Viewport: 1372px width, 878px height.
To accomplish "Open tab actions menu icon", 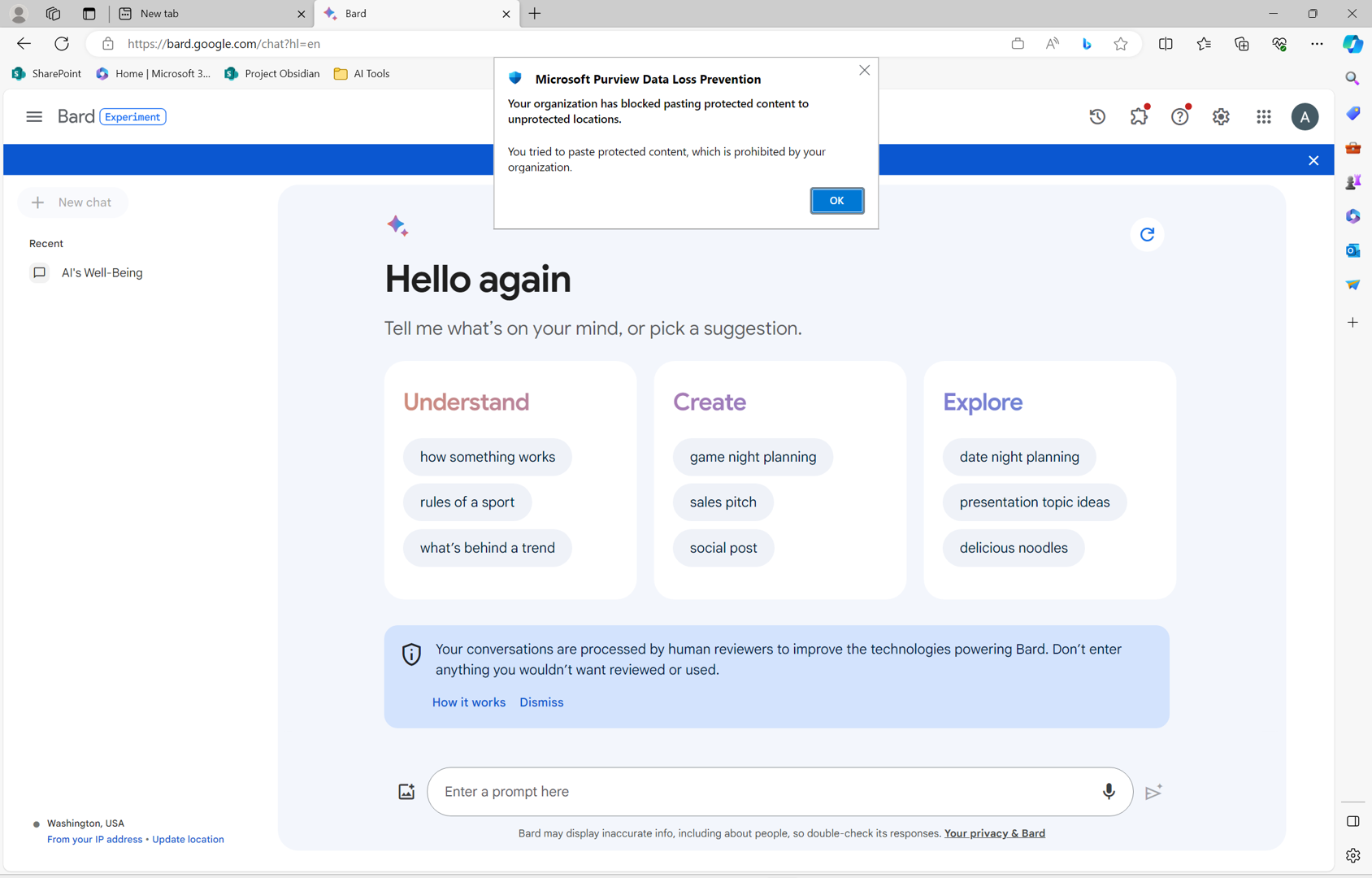I will pyautogui.click(x=89, y=14).
